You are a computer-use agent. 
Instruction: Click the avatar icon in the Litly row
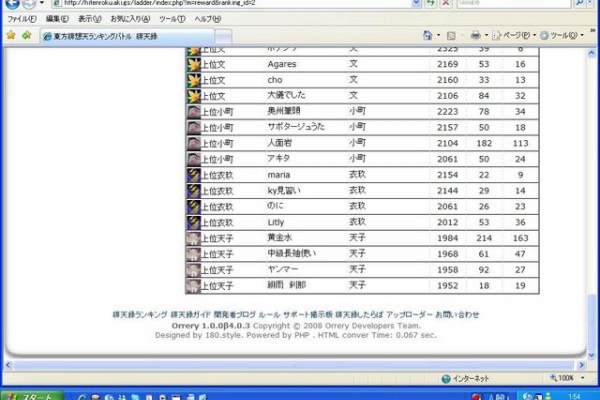[x=194, y=223]
